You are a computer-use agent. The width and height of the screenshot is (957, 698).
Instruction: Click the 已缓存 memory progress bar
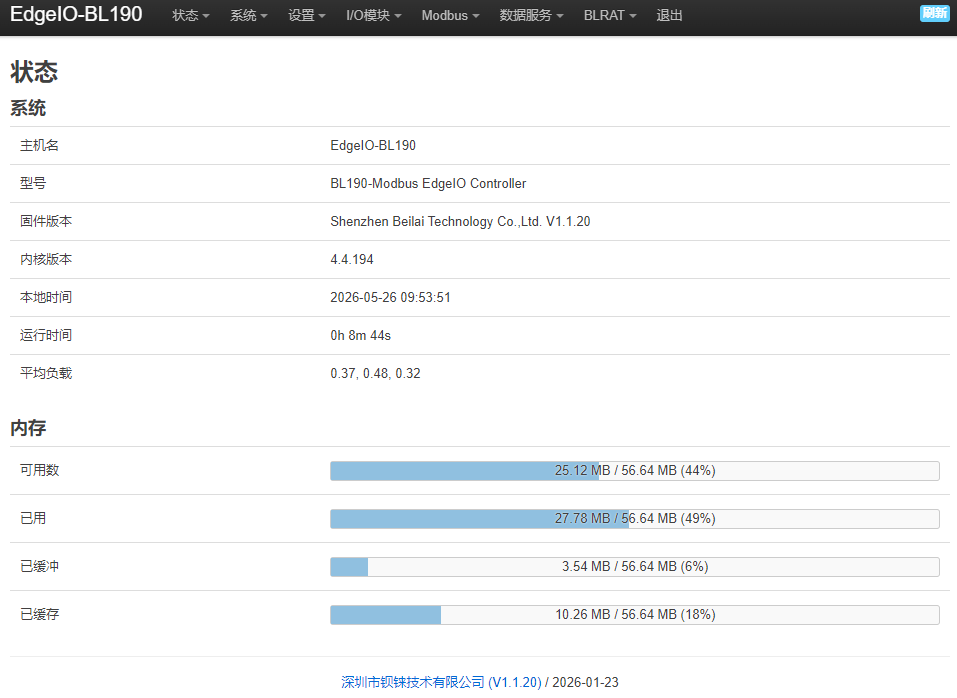pos(635,614)
